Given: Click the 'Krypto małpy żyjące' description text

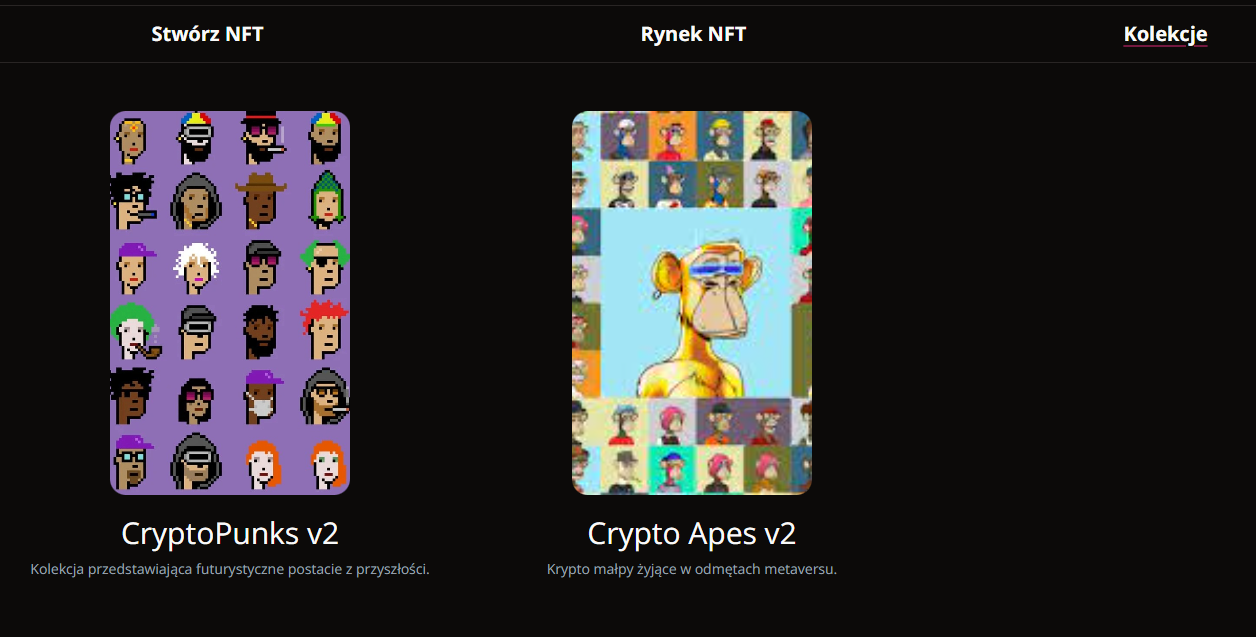Looking at the screenshot, I should click(692, 569).
